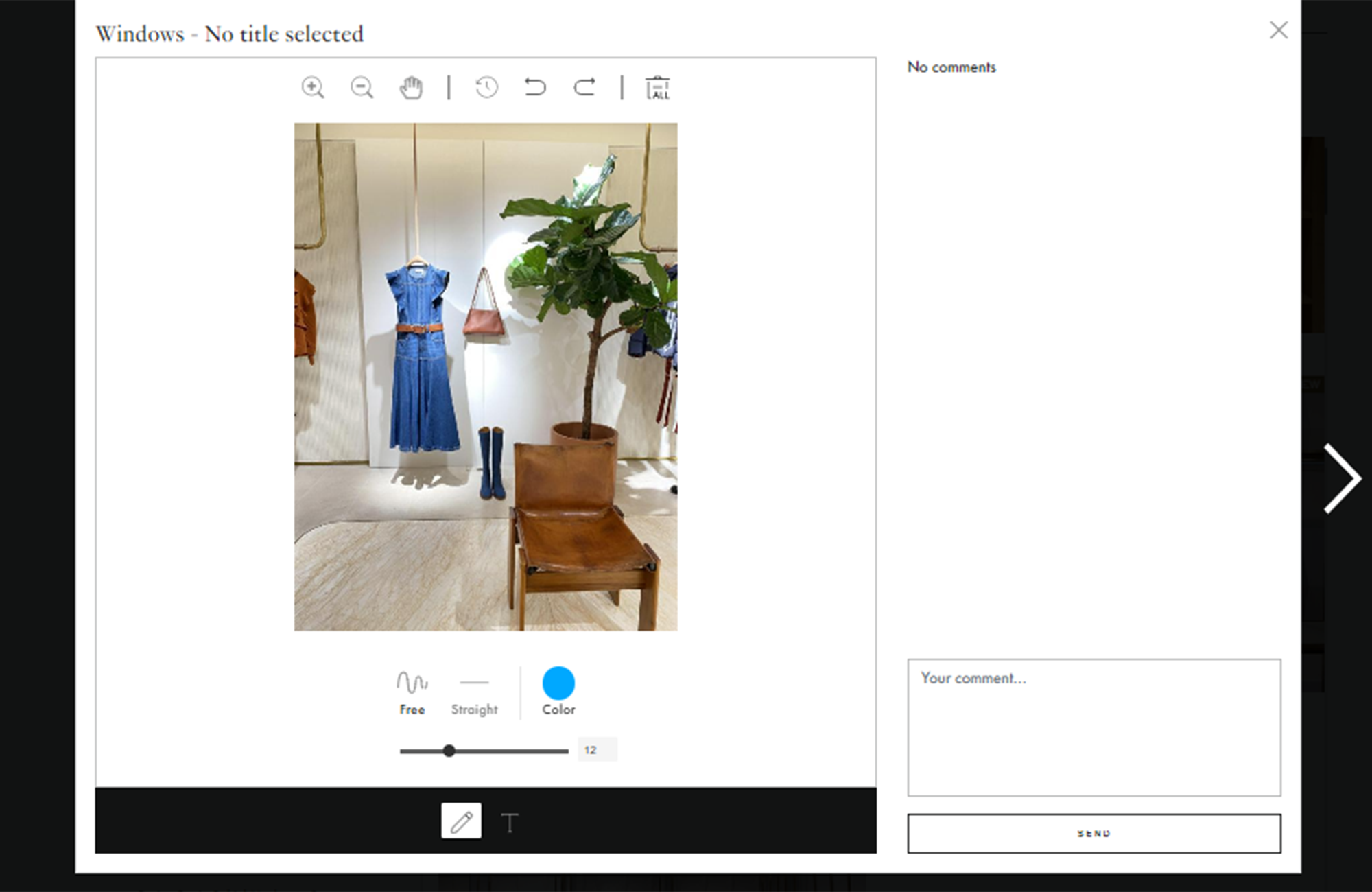Image resolution: width=1372 pixels, height=892 pixels.
Task: Close the Windows annotation dialog
Action: click(1279, 30)
